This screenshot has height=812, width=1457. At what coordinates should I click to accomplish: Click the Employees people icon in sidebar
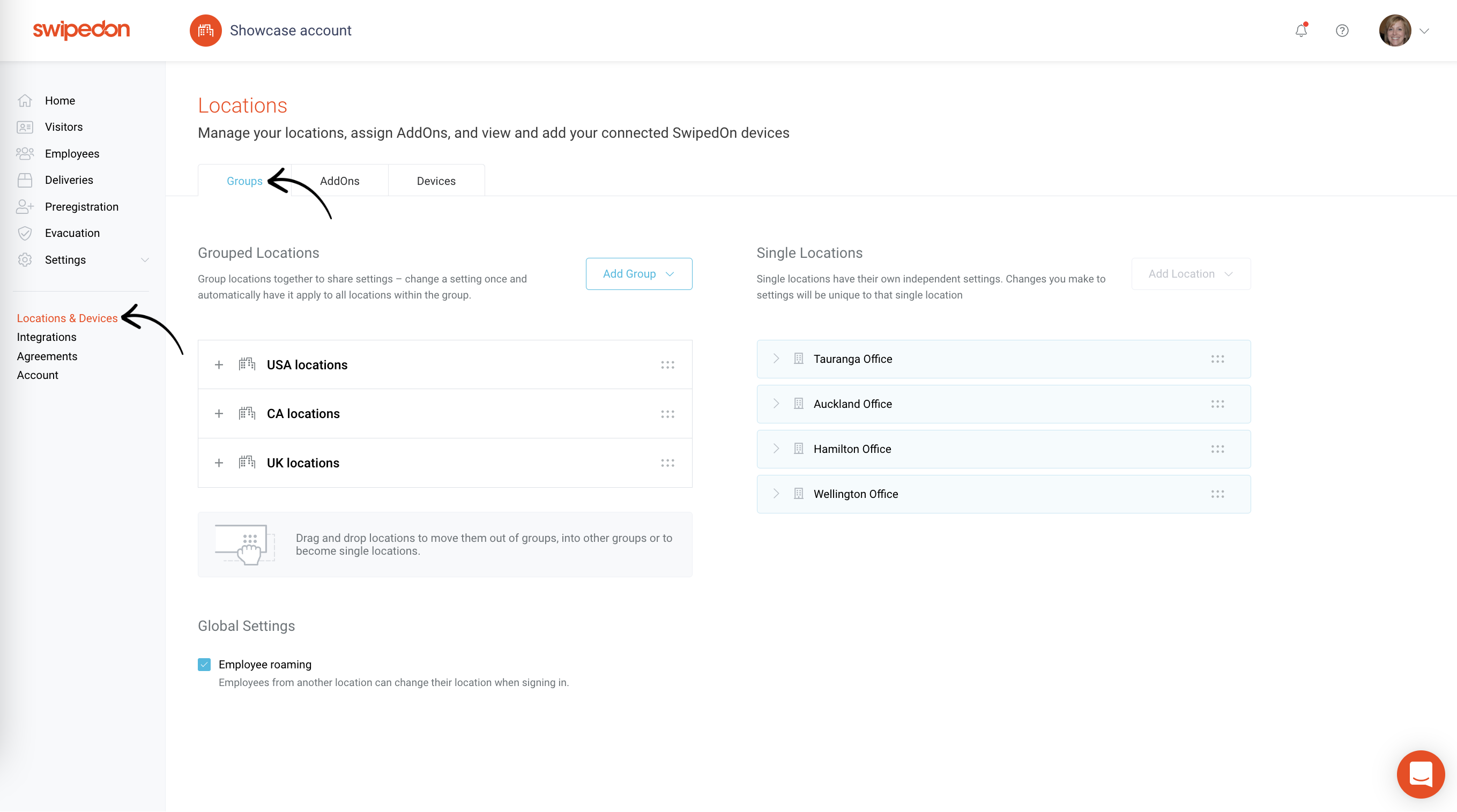coord(25,154)
